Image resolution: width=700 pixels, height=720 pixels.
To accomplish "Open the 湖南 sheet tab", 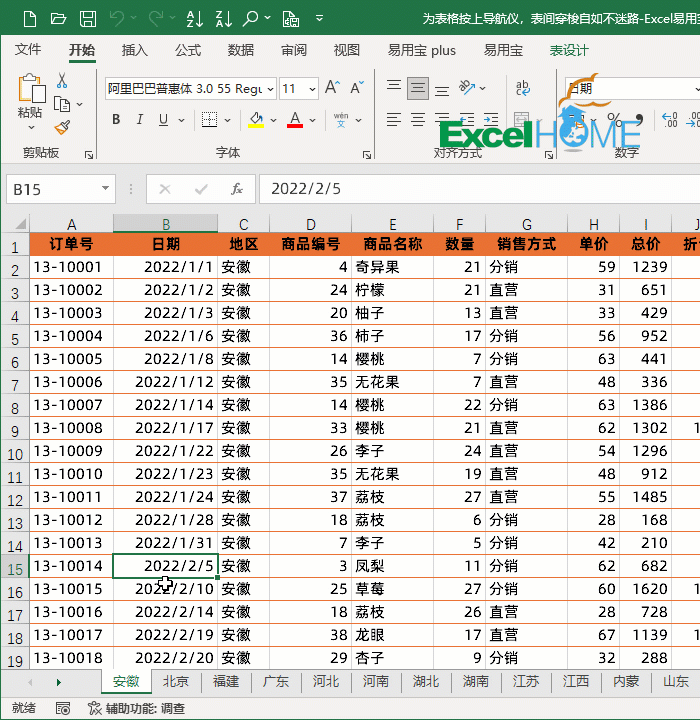I will 476,681.
